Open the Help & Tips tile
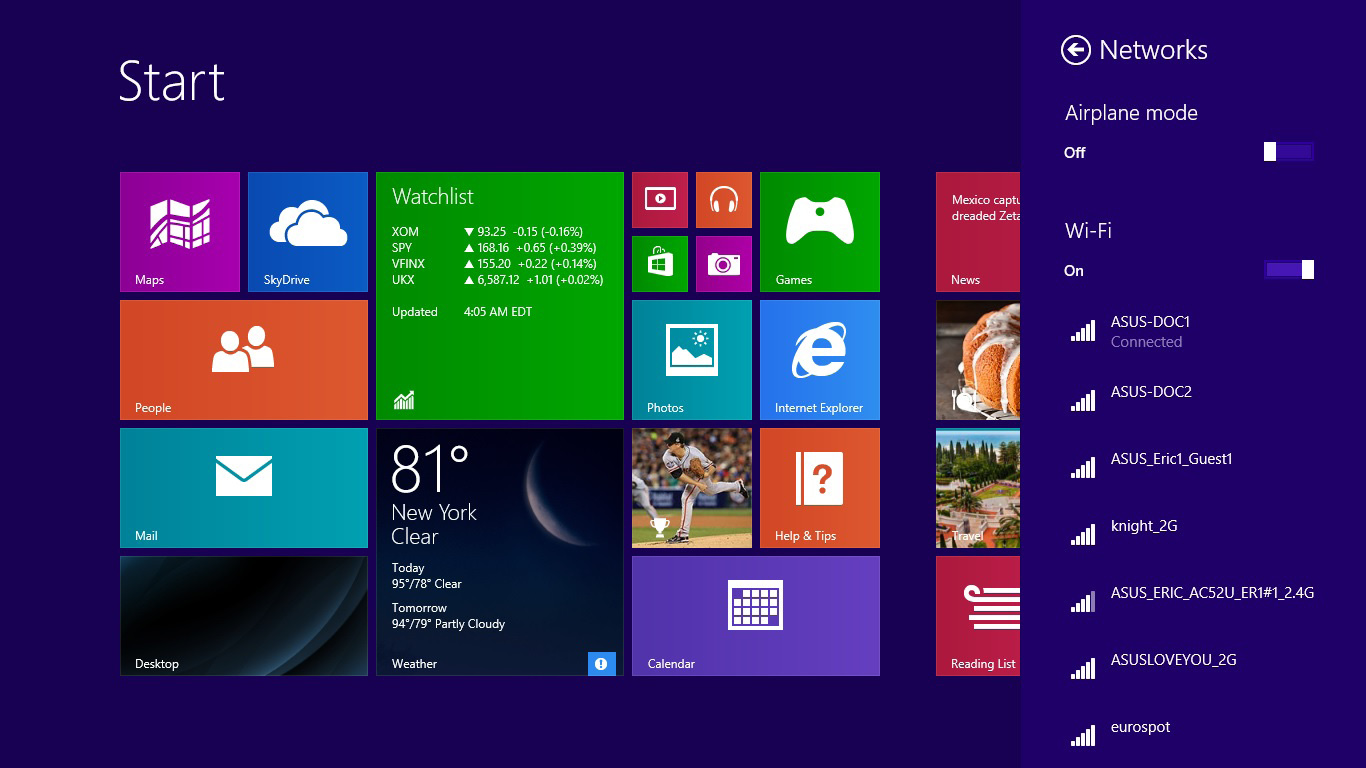 point(820,488)
